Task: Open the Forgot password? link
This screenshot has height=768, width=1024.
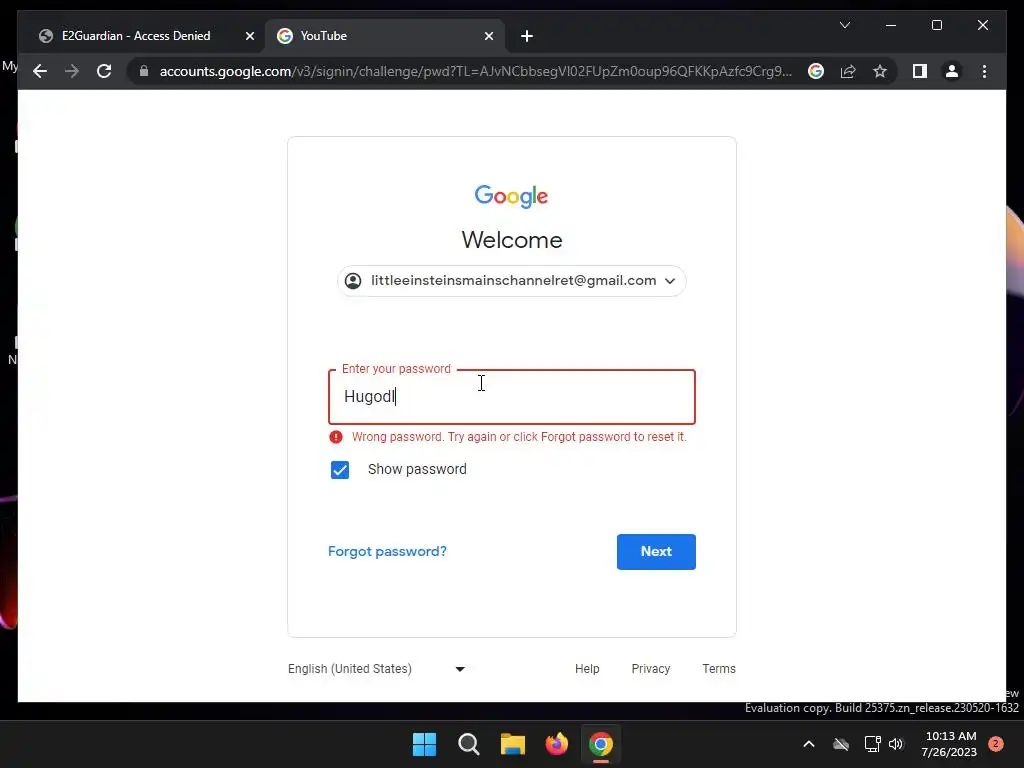Action: (387, 551)
